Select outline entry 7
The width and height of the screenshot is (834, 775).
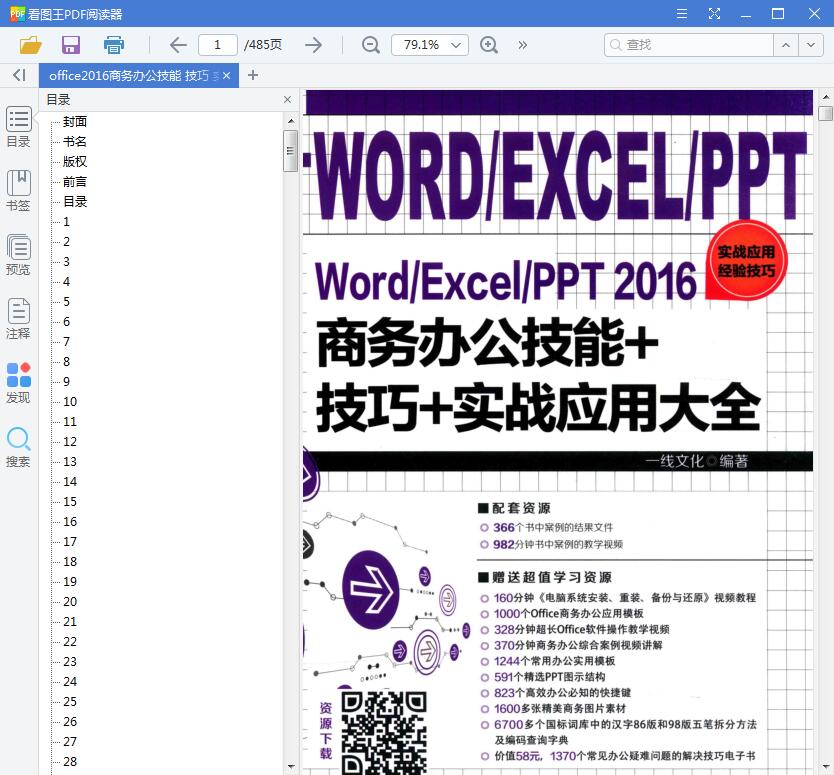click(x=66, y=341)
